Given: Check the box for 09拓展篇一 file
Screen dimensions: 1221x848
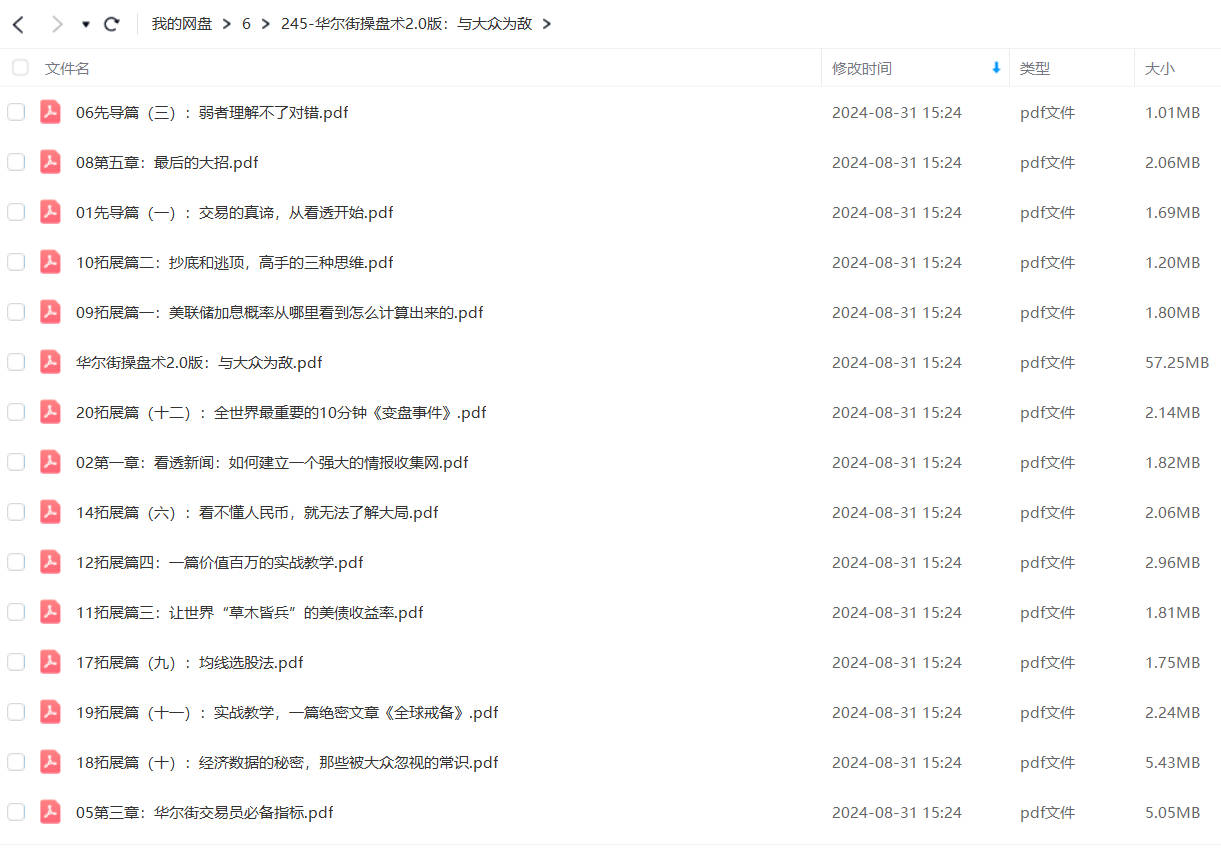Looking at the screenshot, I should [x=16, y=312].
